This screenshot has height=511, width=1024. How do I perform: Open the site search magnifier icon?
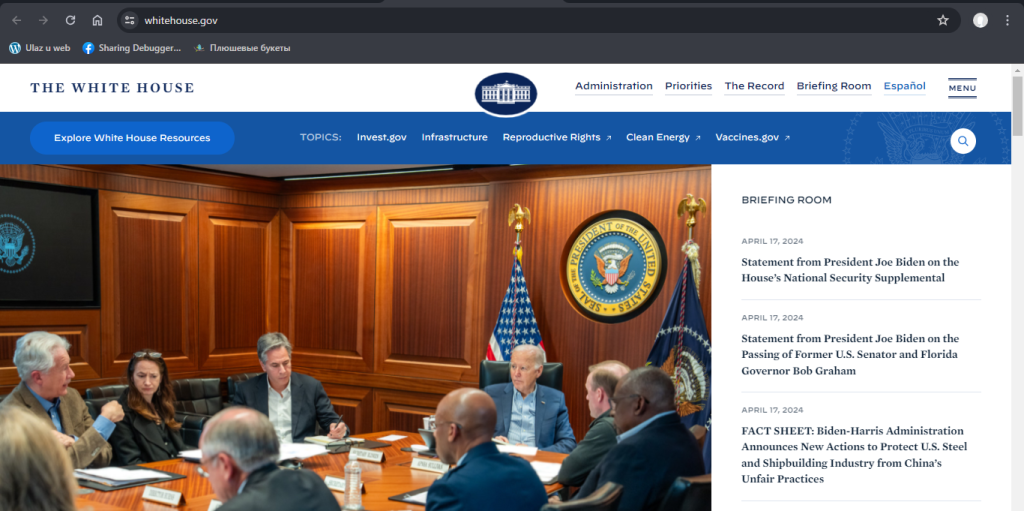point(962,141)
